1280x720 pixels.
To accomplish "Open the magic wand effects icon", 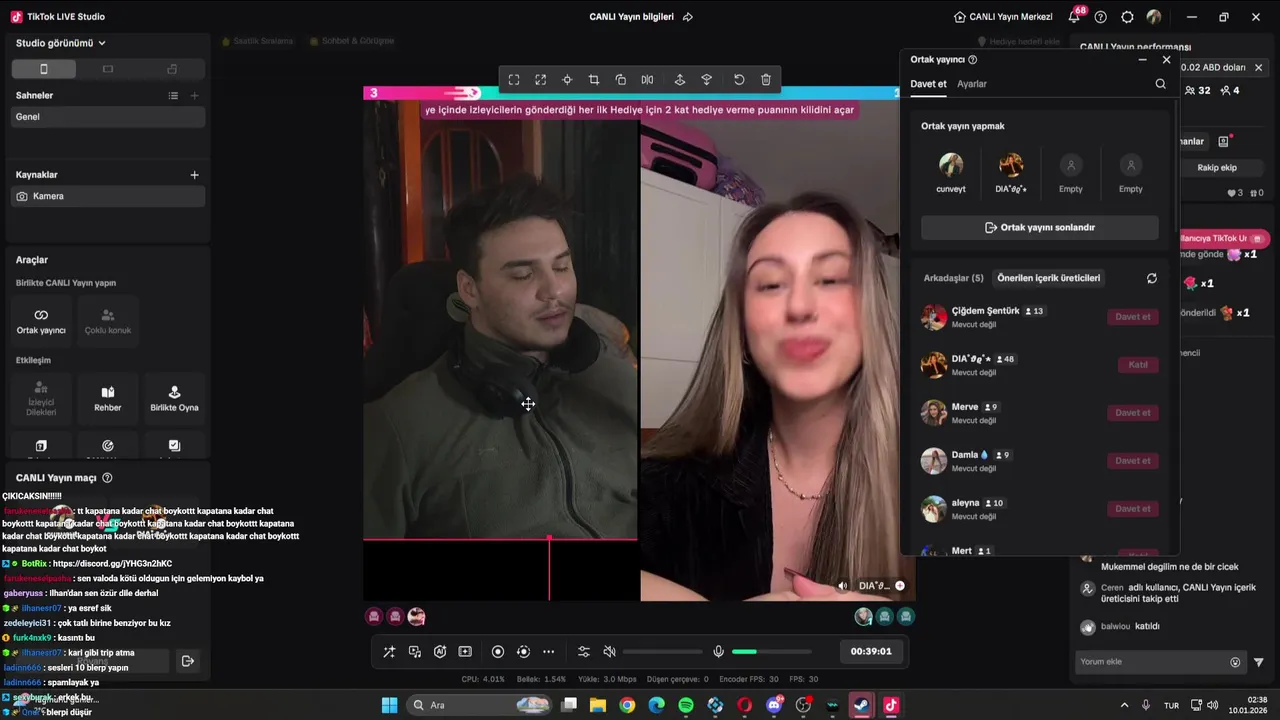I will tap(389, 652).
